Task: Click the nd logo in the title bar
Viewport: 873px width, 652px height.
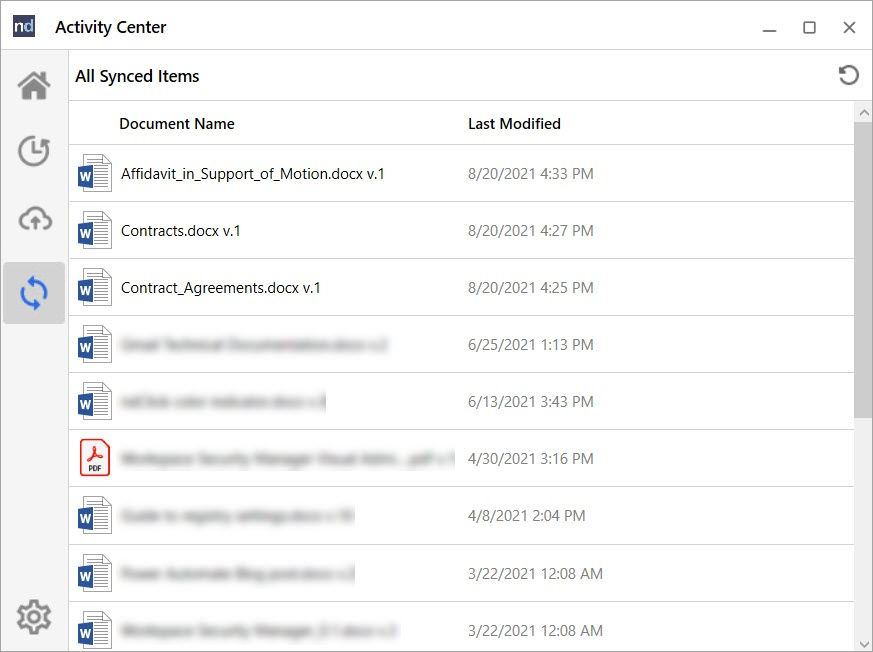Action: pos(23,26)
